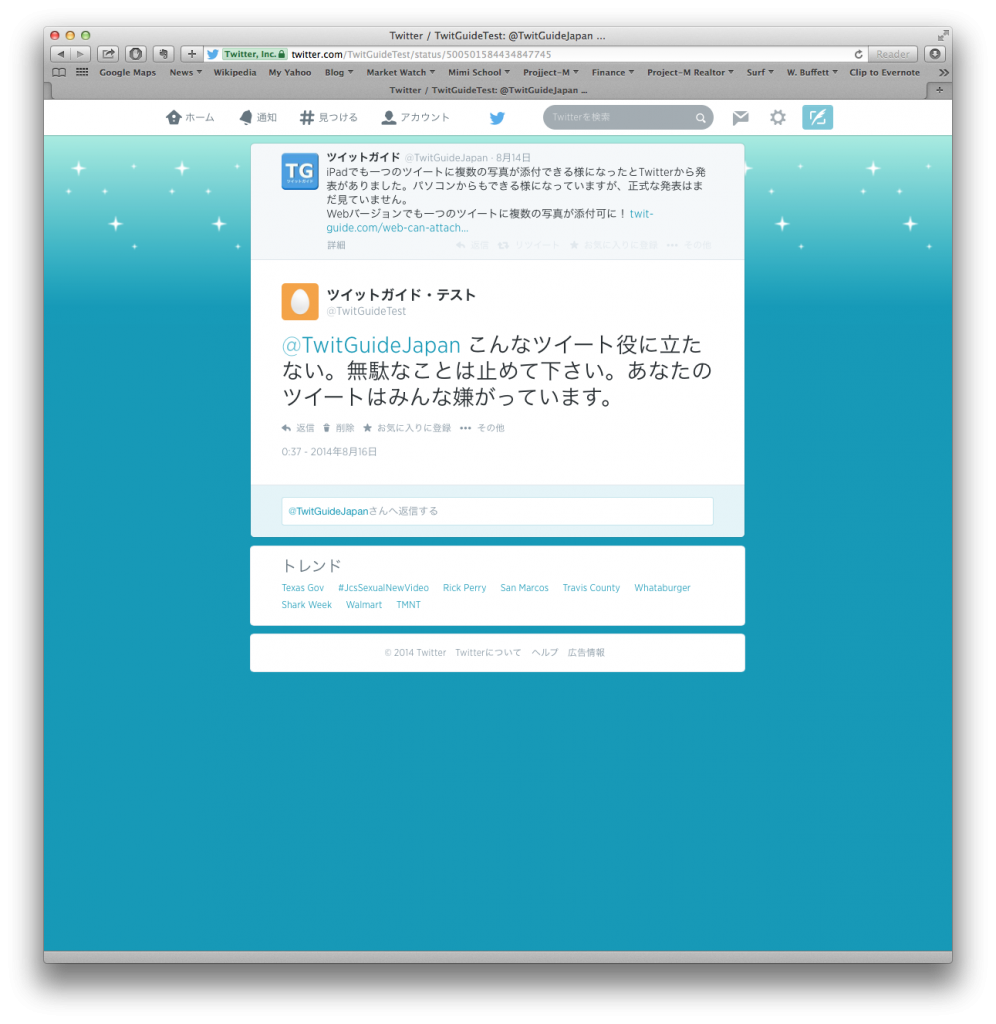Open the egg avatar of TwitGuideTest

(300, 302)
